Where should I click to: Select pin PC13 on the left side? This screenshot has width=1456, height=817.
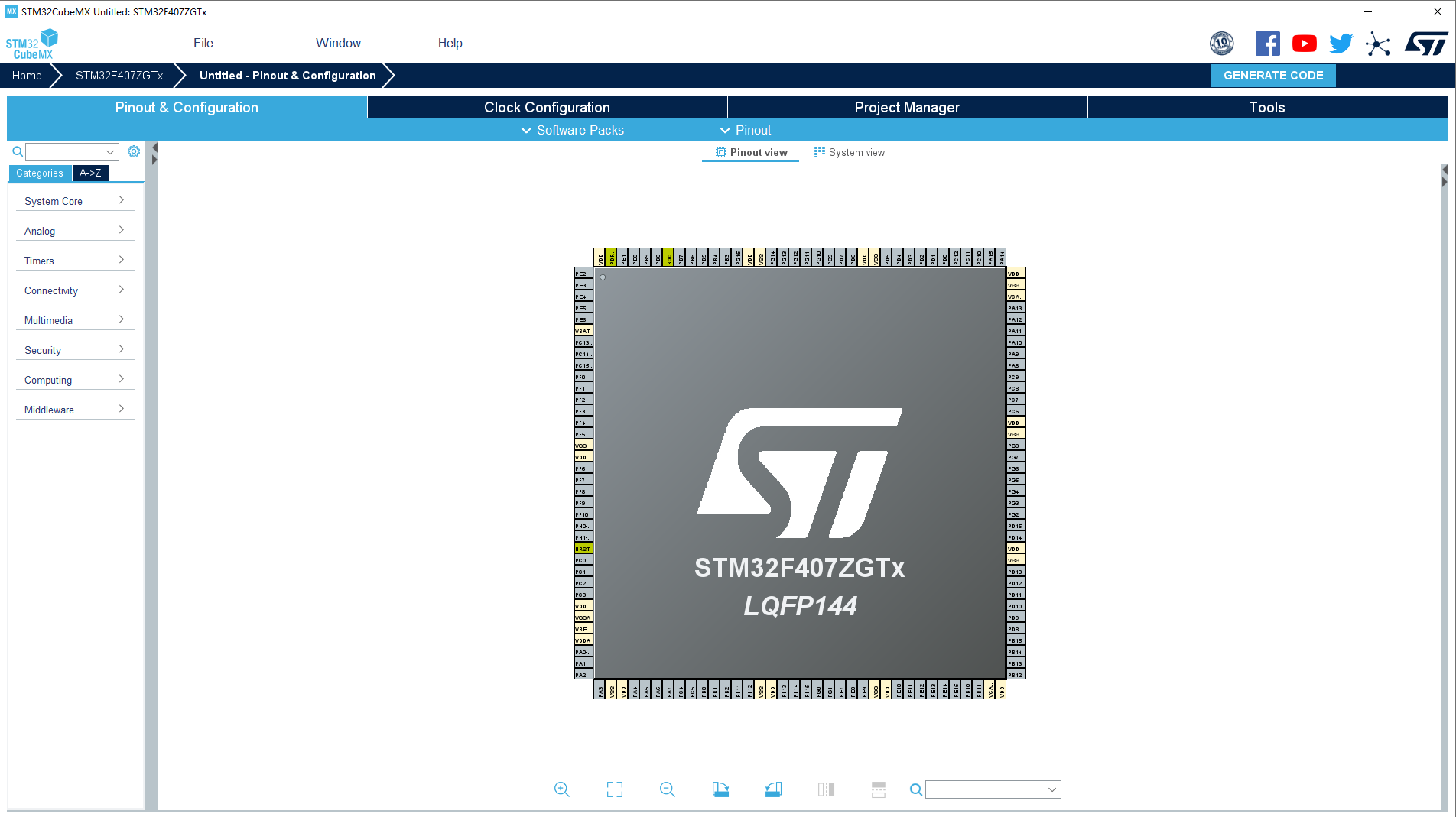pyautogui.click(x=583, y=342)
